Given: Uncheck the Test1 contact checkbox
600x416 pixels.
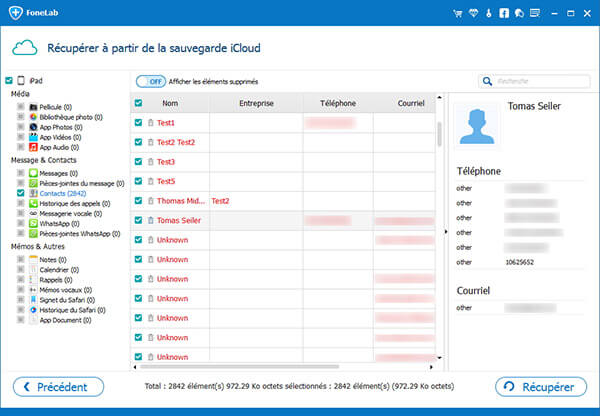Looking at the screenshot, I should point(139,122).
